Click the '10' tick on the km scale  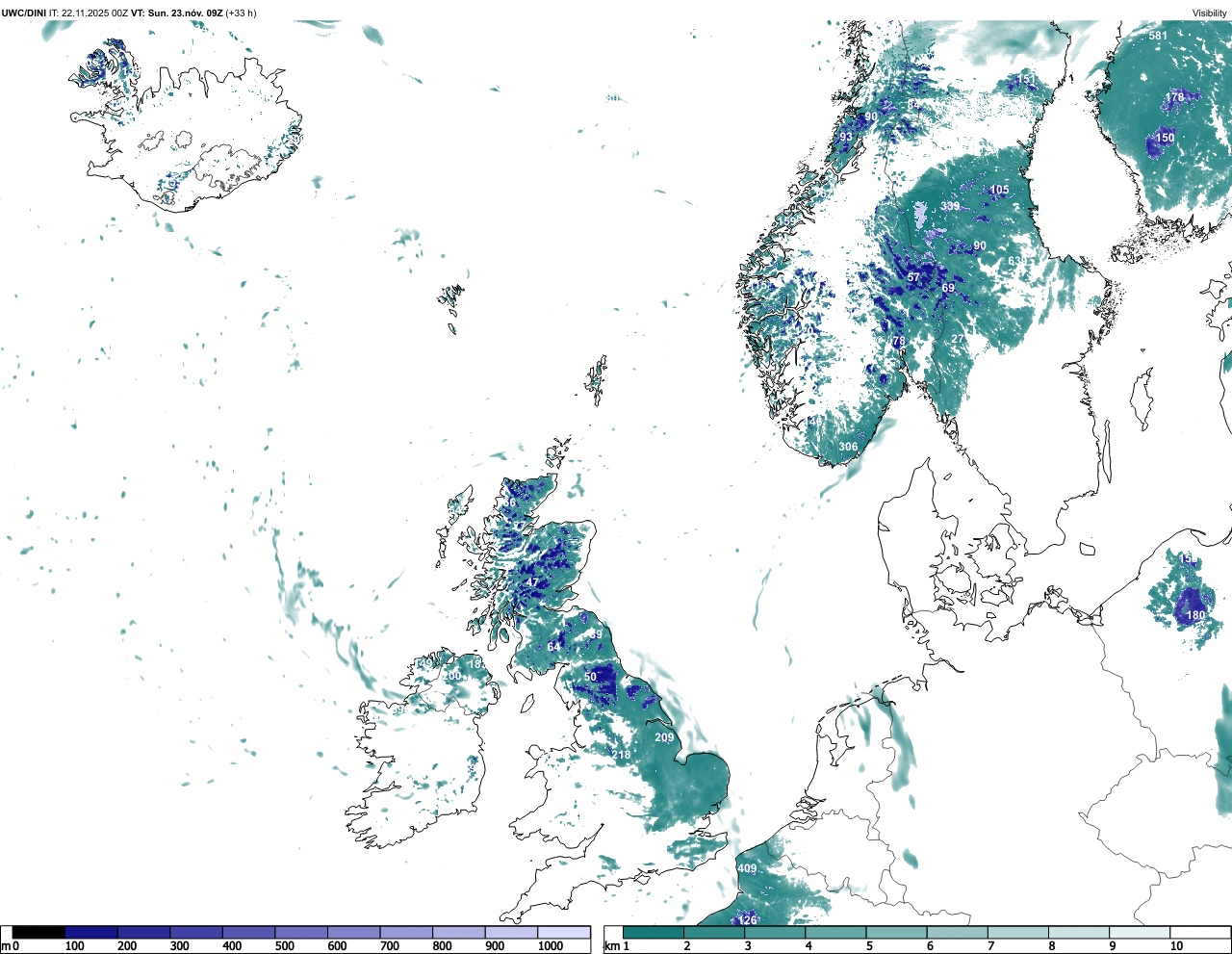(1176, 946)
